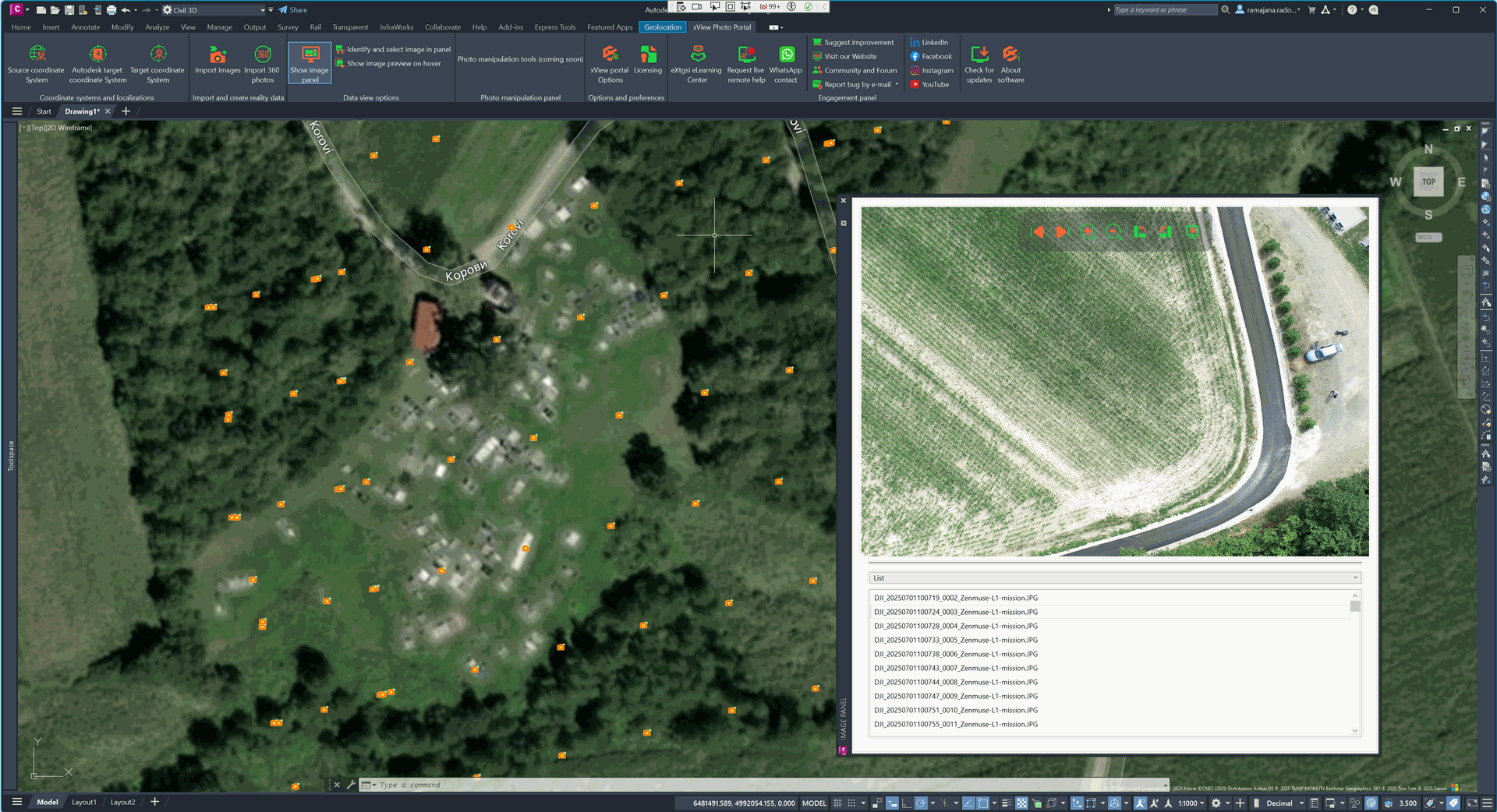Screen dimensions: 1497x812
Task: Rotate the panel photo left
Action: click(x=1140, y=232)
